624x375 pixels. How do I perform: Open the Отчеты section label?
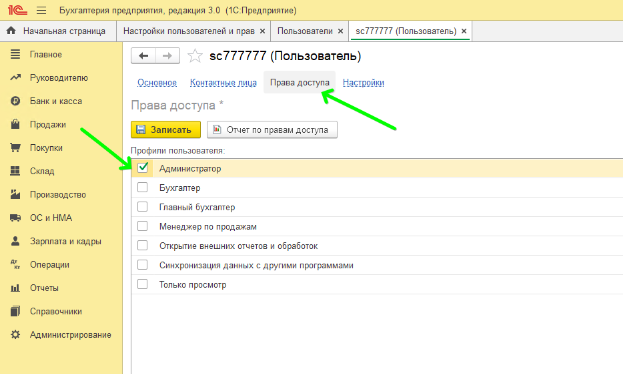pyautogui.click(x=44, y=288)
